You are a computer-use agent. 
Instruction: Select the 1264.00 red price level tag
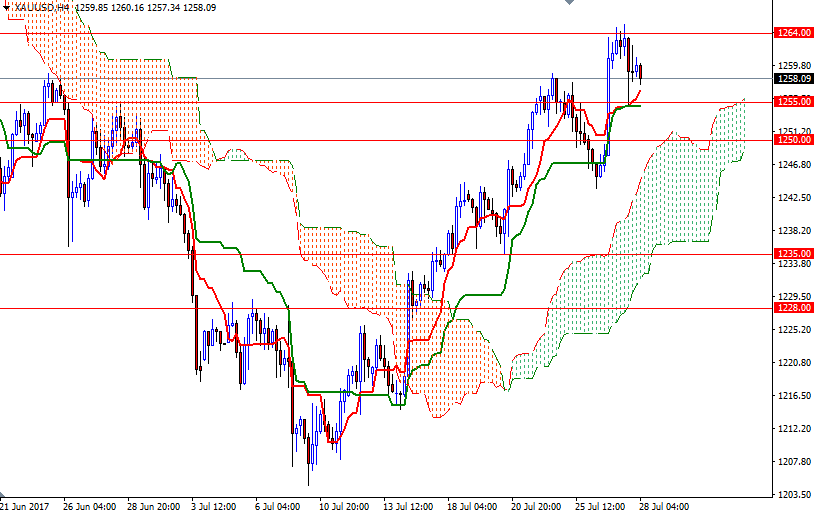pyautogui.click(x=793, y=33)
